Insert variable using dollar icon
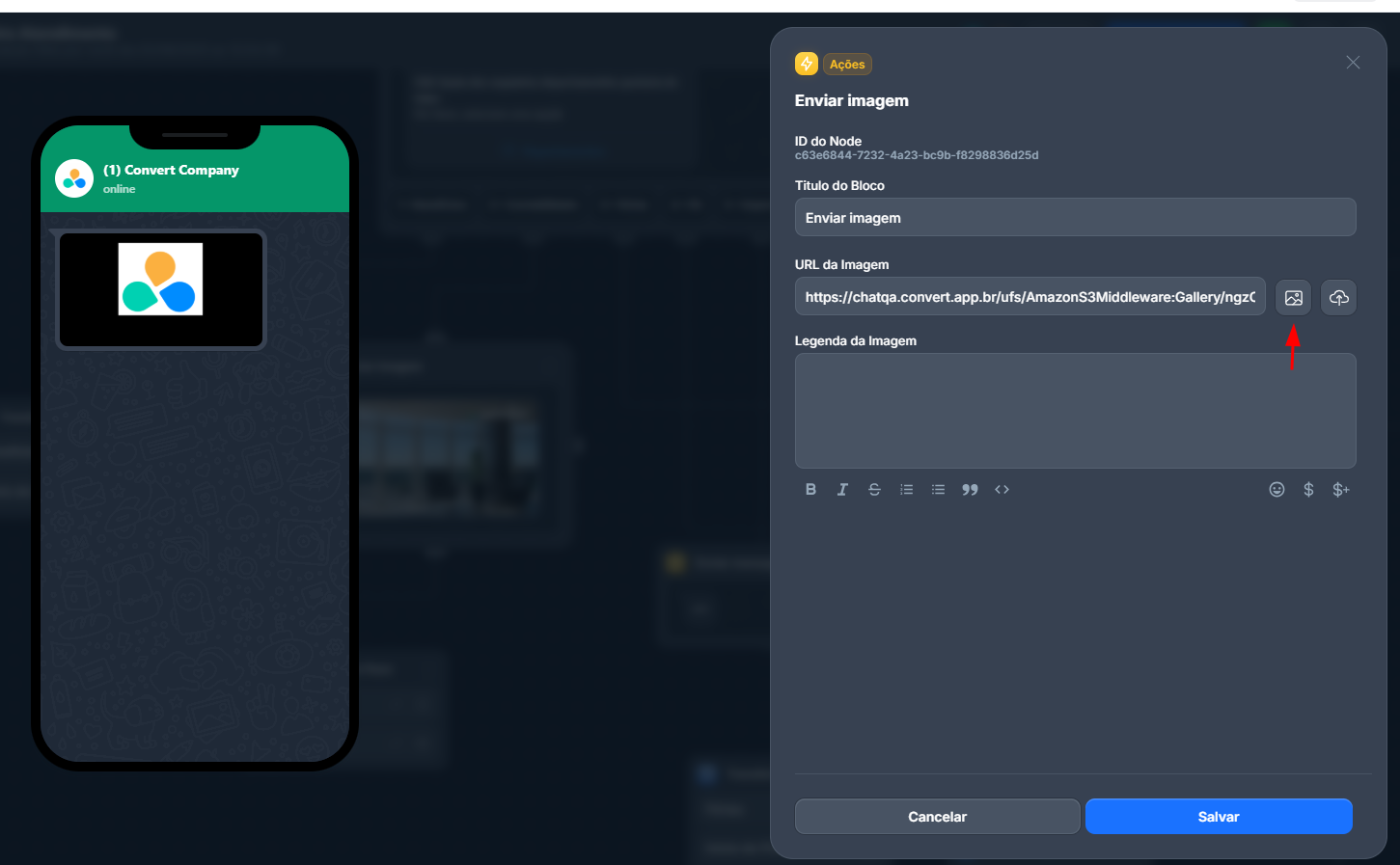 tap(1308, 490)
